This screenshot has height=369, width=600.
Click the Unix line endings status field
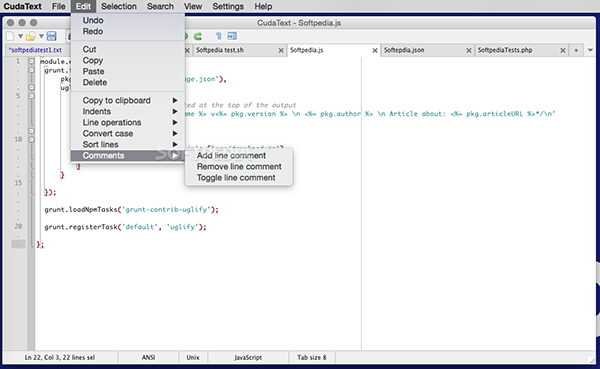193,358
